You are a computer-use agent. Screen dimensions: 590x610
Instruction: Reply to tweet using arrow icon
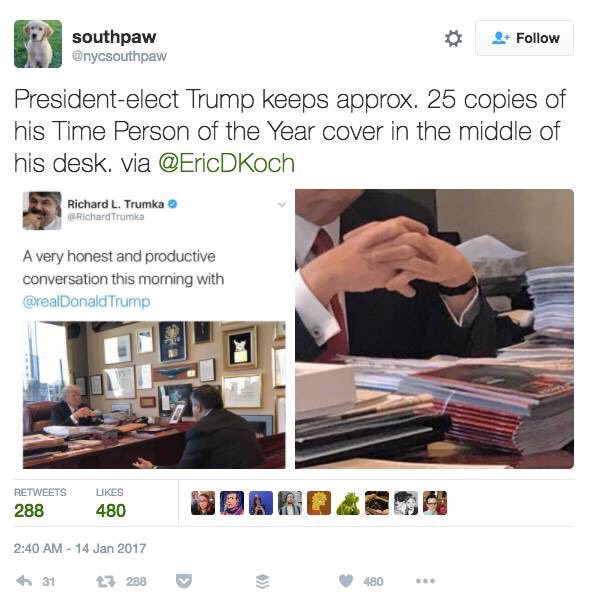24,581
